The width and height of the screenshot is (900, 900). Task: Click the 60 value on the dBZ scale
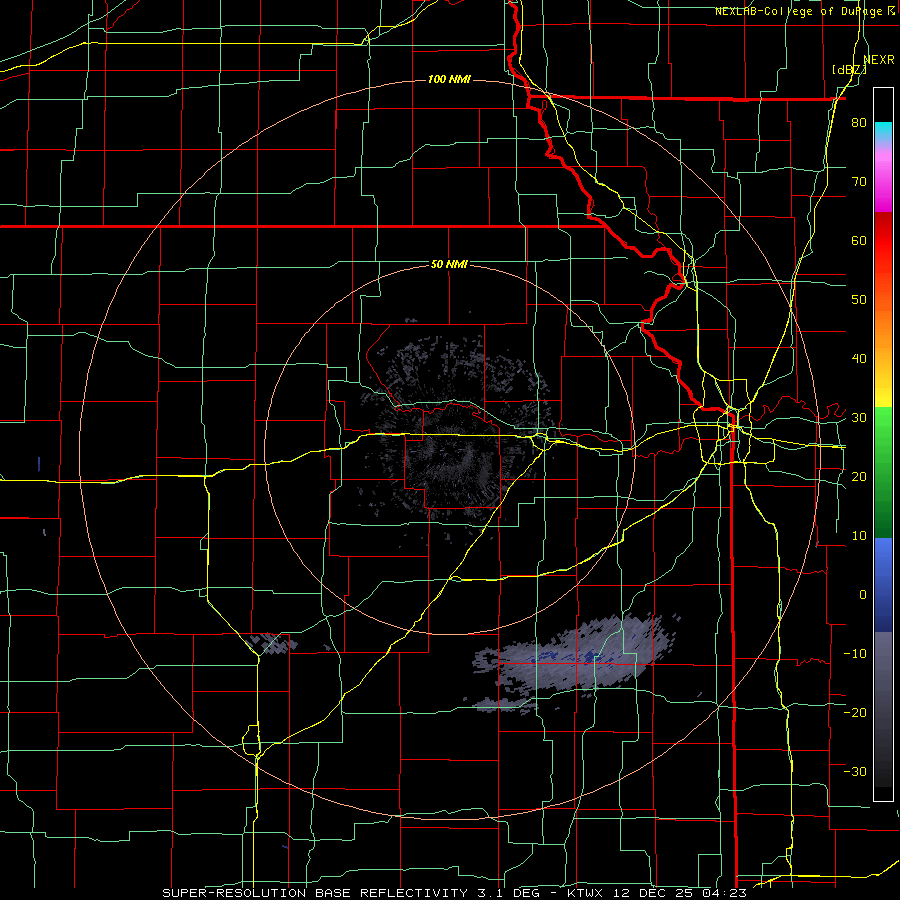[859, 240]
